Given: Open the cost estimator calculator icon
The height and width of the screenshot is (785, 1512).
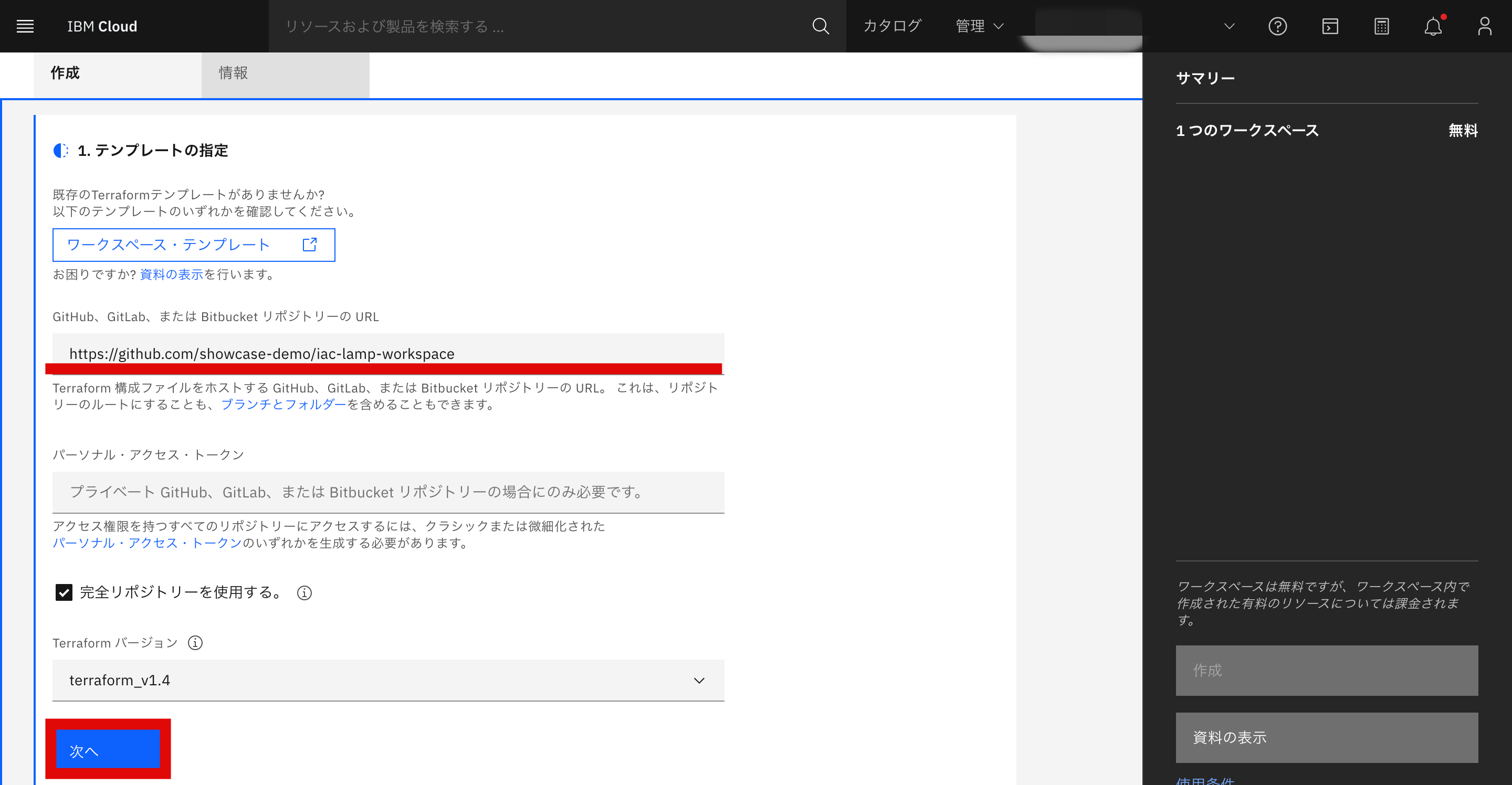Looking at the screenshot, I should (x=1381, y=26).
